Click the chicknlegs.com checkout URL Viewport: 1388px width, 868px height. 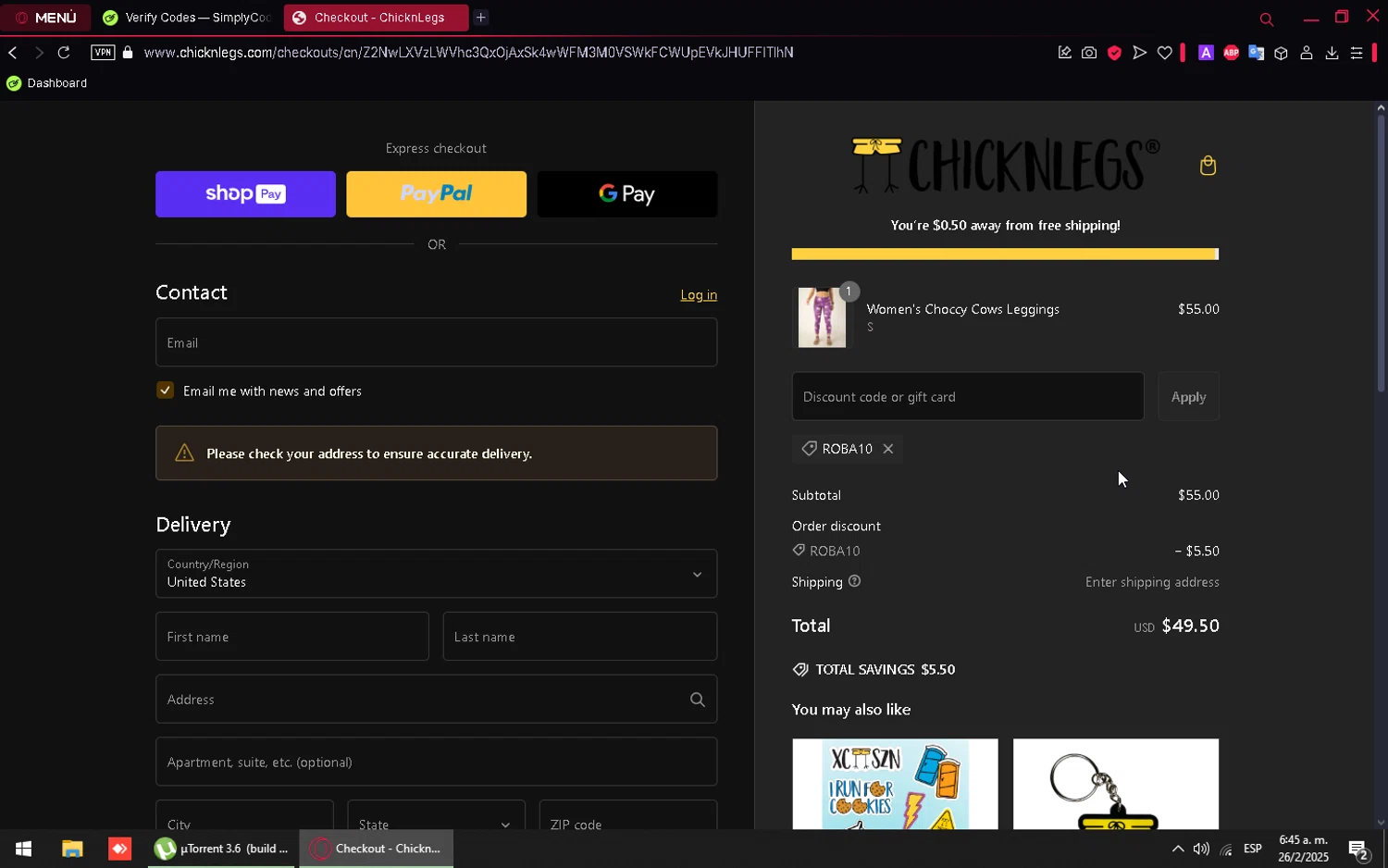tap(468, 53)
